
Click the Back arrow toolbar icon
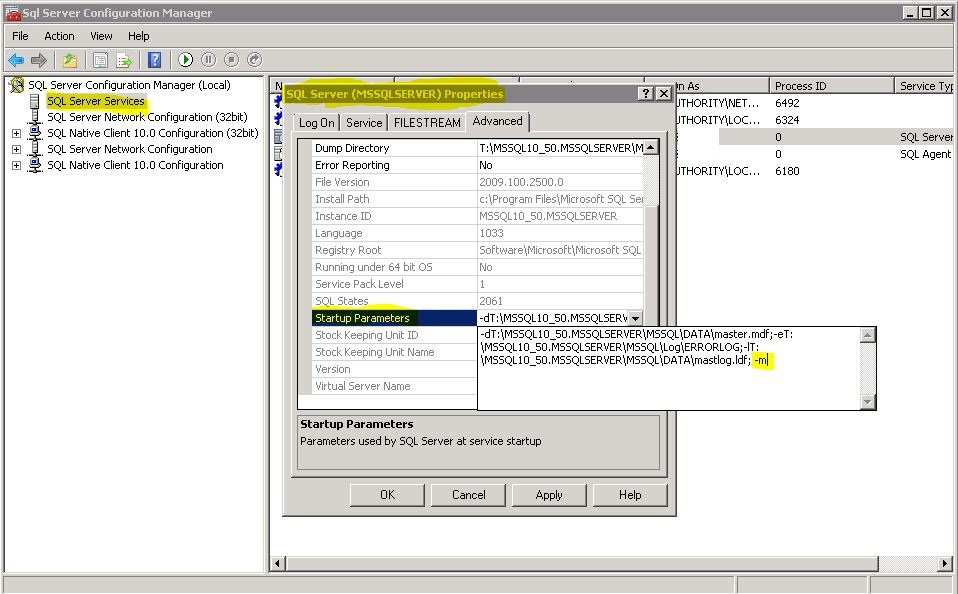click(16, 60)
